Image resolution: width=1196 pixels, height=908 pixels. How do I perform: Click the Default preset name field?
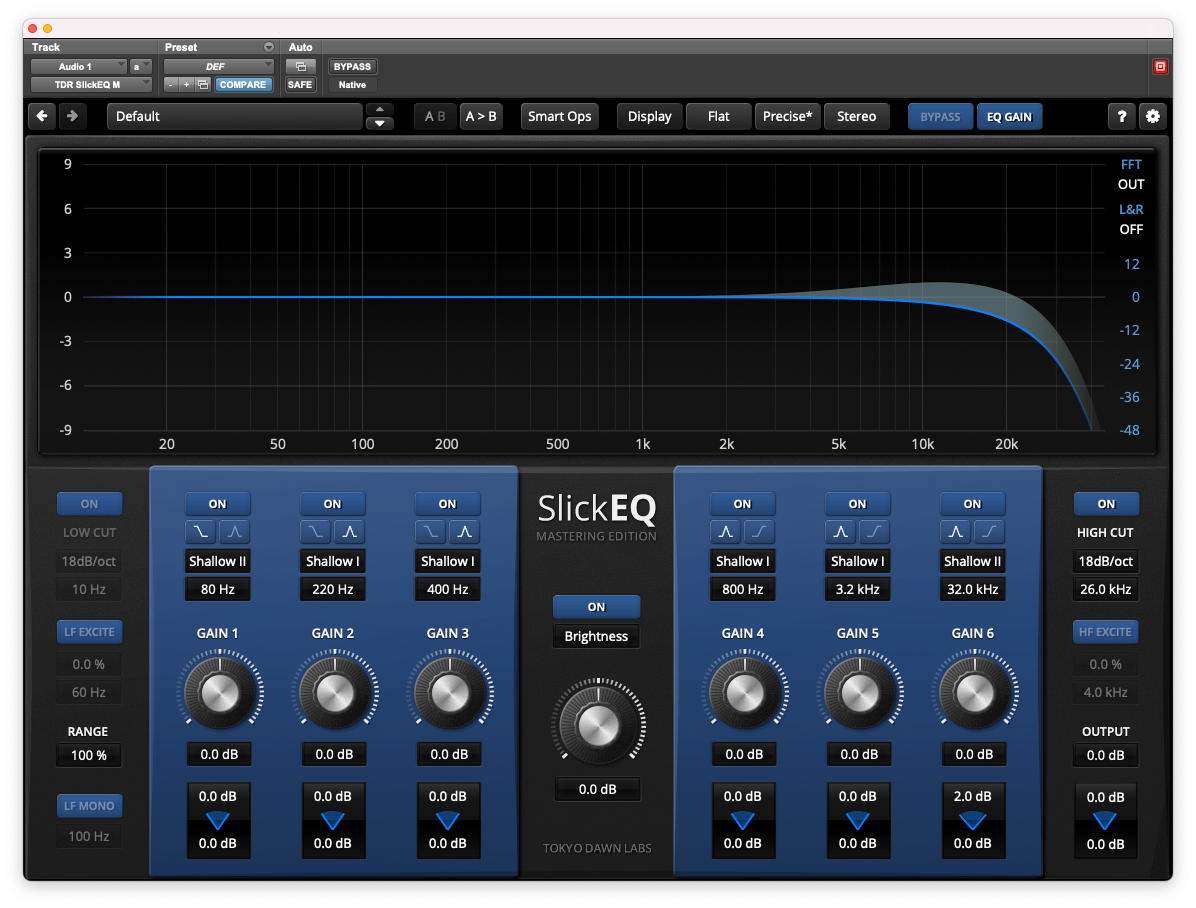235,116
